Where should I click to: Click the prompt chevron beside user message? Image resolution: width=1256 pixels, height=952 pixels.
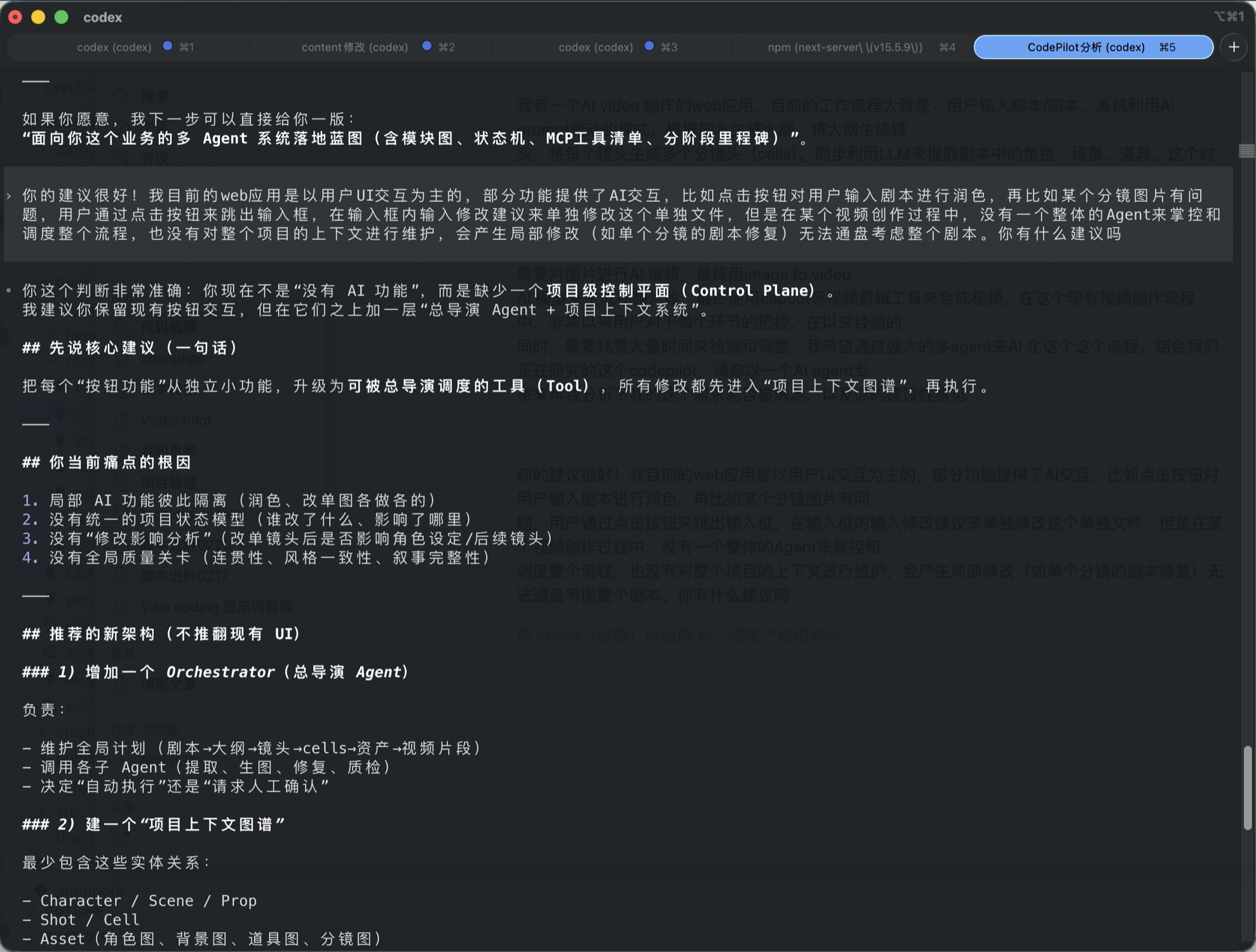(x=9, y=196)
